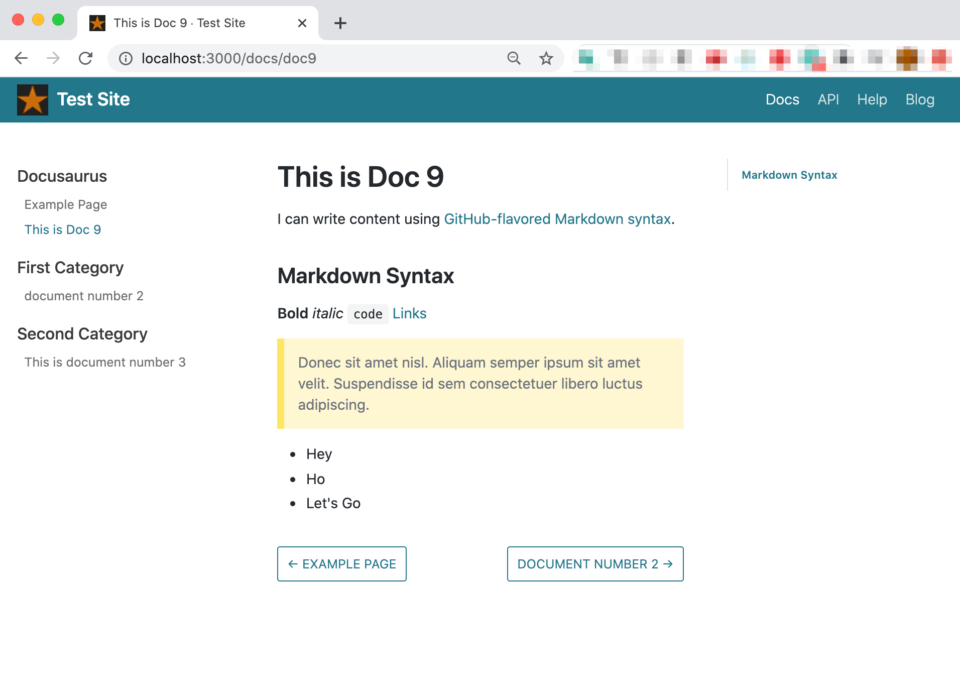Open the Help page
The image size is (960, 700).
871,99
